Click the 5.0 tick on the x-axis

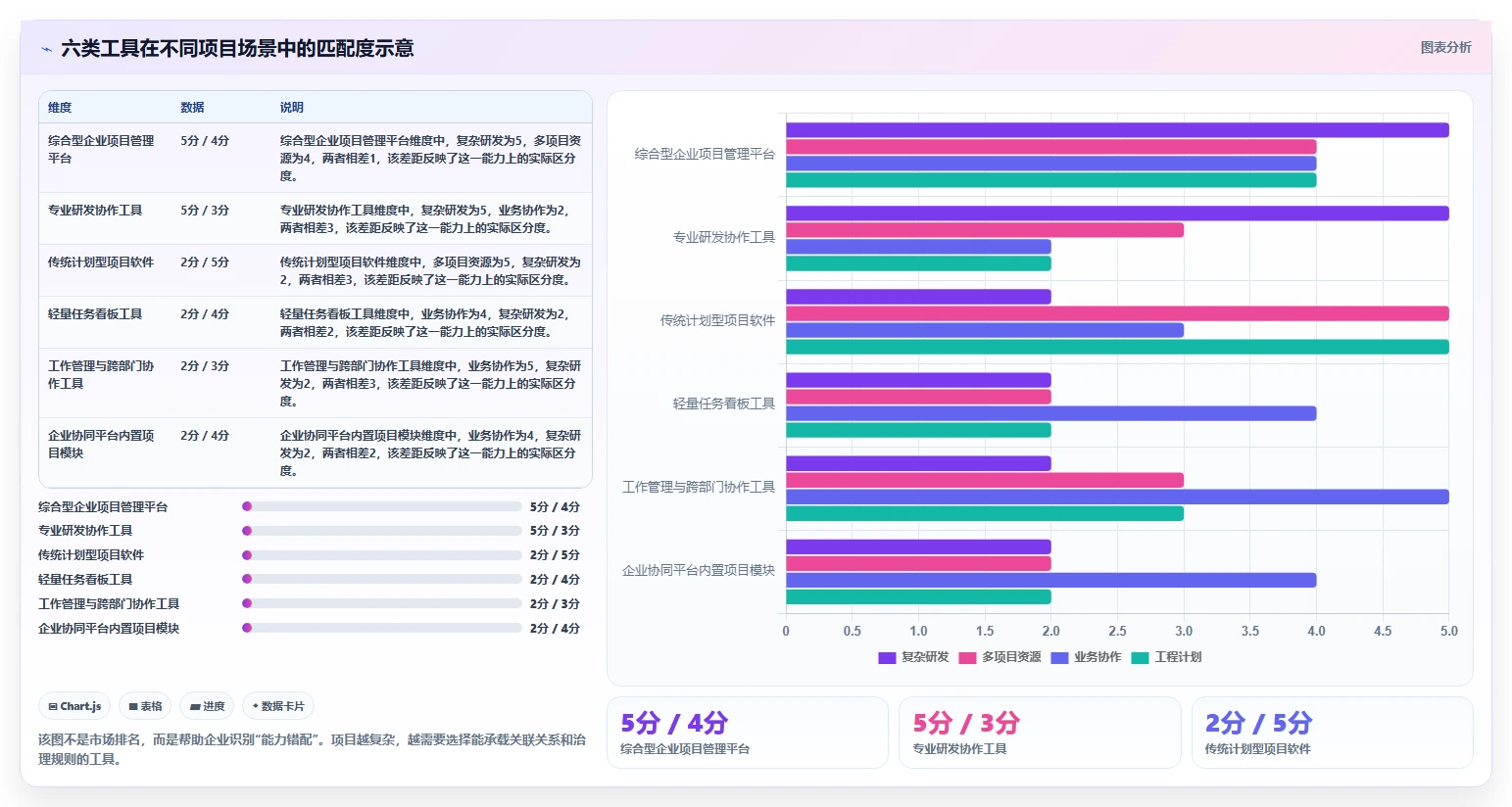(x=1449, y=631)
